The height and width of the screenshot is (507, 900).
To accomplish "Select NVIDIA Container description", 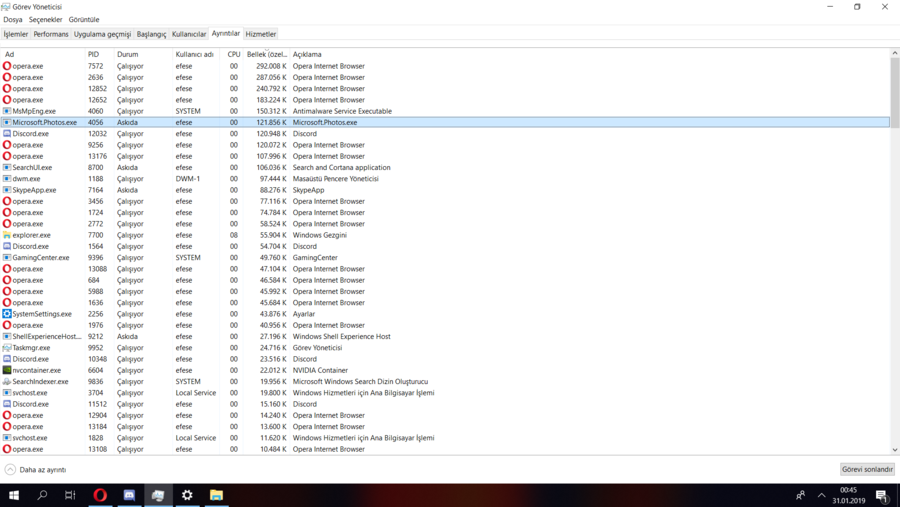I will tap(320, 370).
